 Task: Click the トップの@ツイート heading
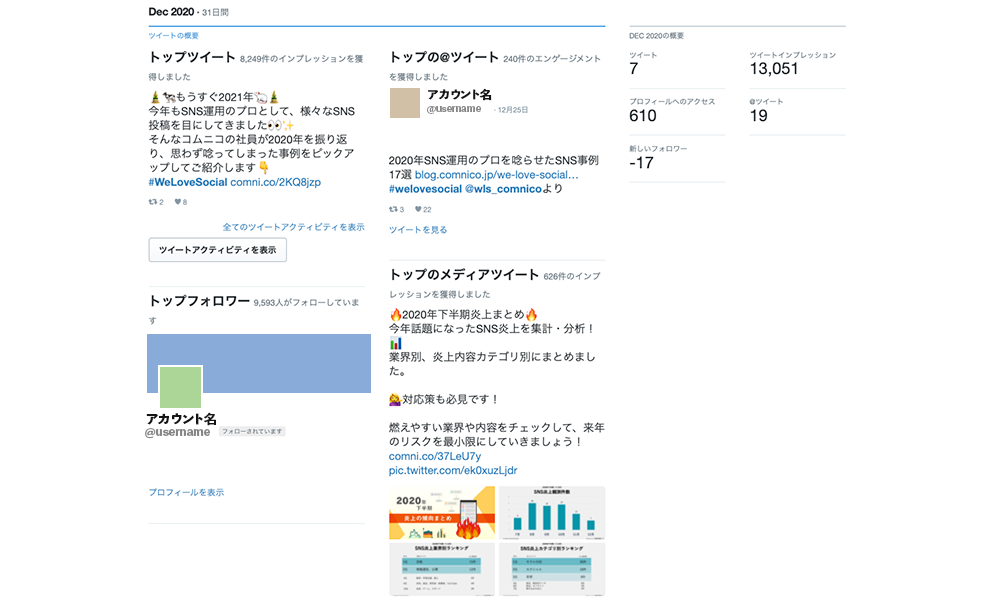pyautogui.click(x=444, y=57)
